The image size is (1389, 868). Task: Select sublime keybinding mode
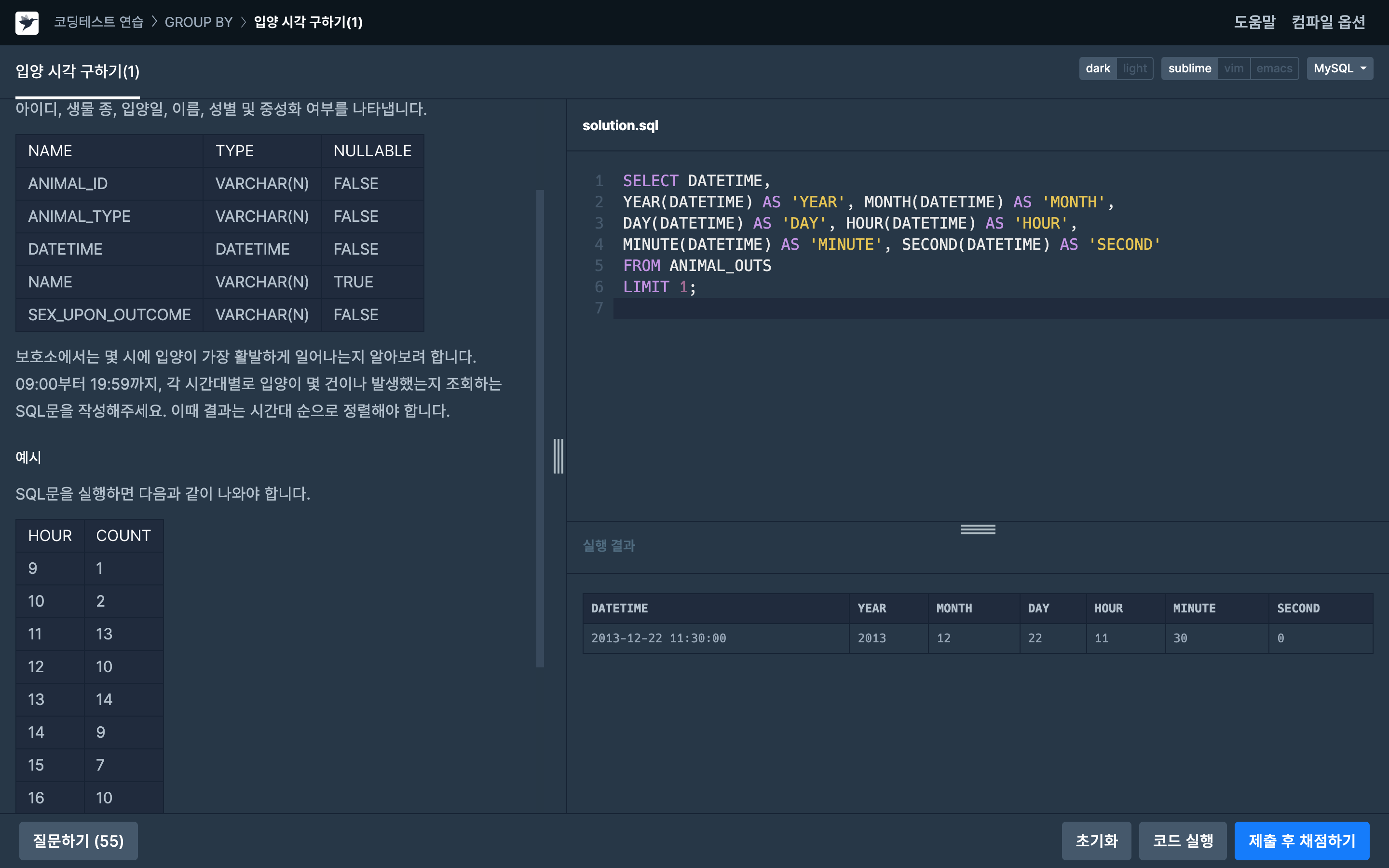[1189, 68]
